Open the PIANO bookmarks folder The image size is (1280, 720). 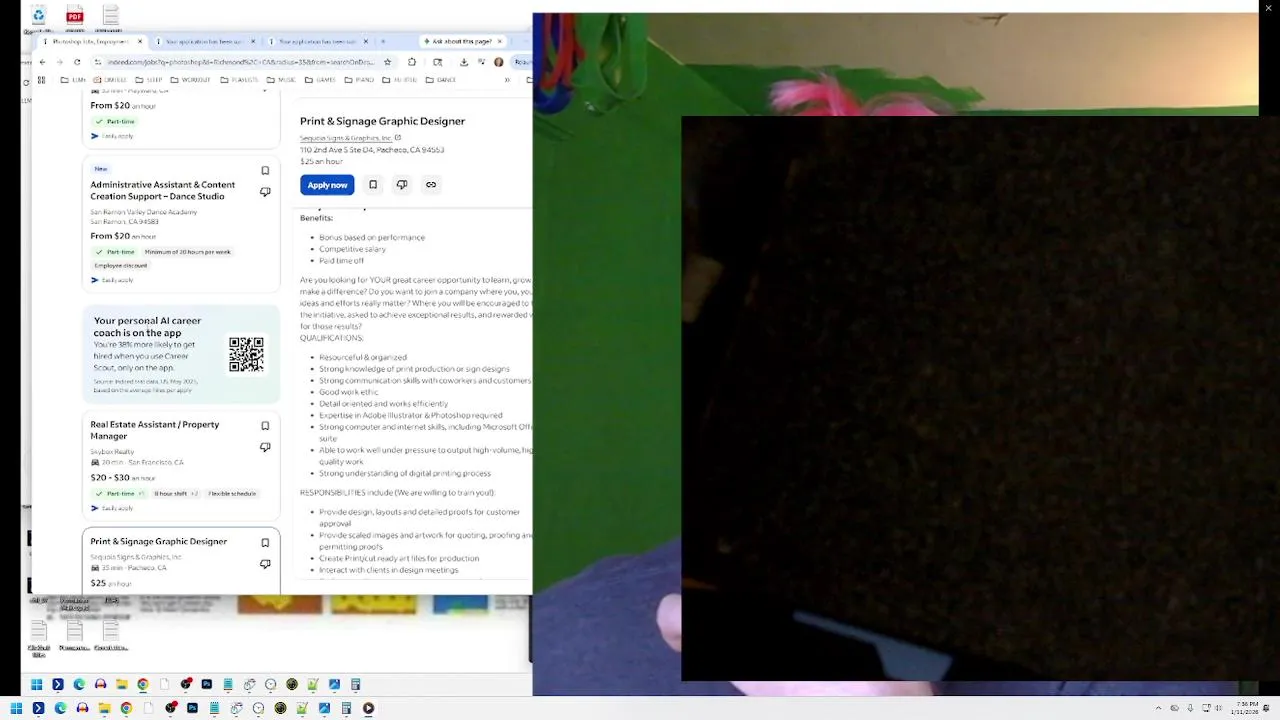click(x=359, y=80)
